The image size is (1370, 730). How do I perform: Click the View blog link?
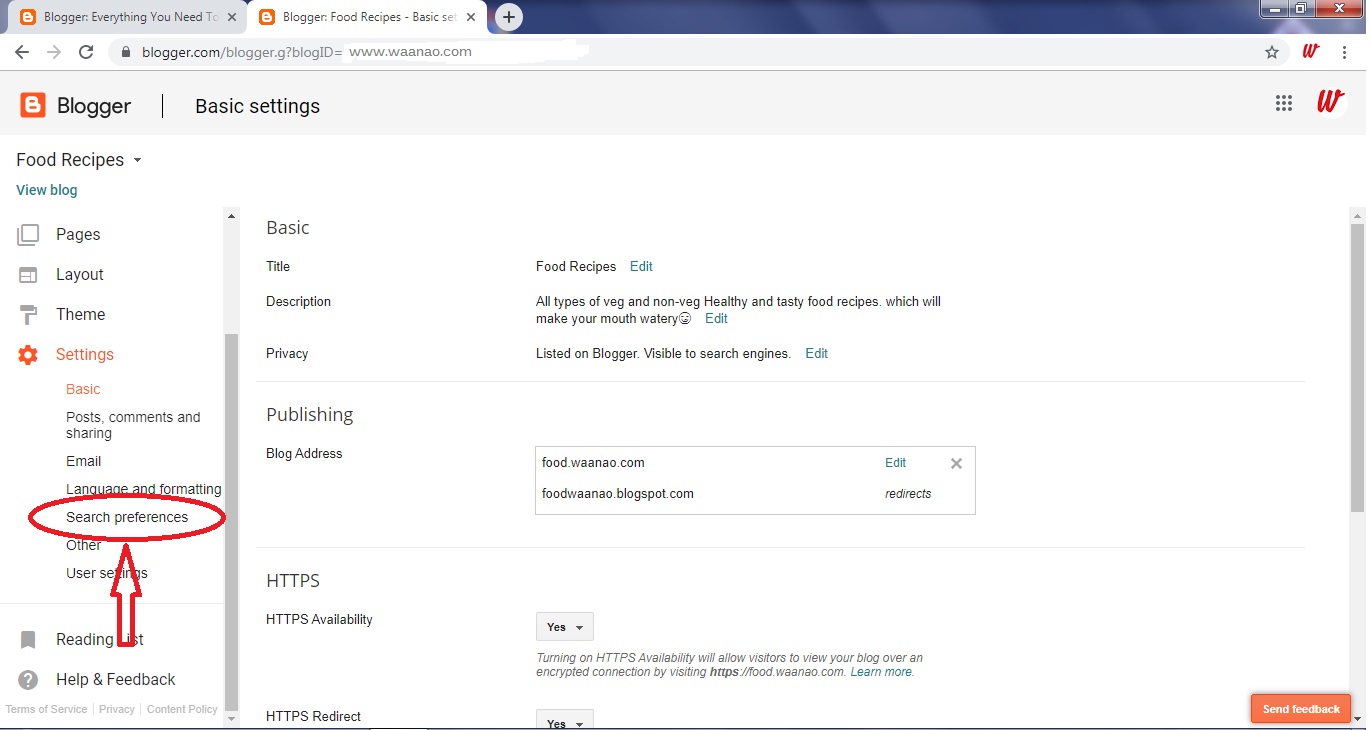point(47,190)
